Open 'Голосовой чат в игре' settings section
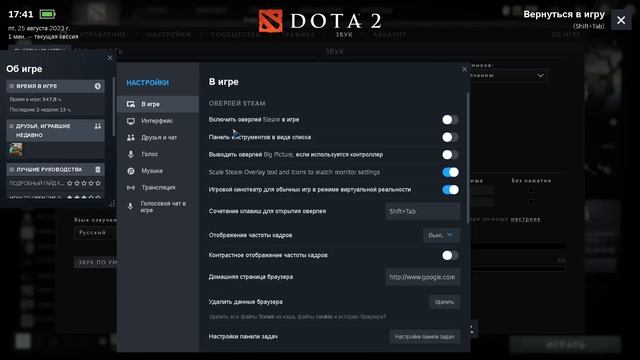 [158, 207]
